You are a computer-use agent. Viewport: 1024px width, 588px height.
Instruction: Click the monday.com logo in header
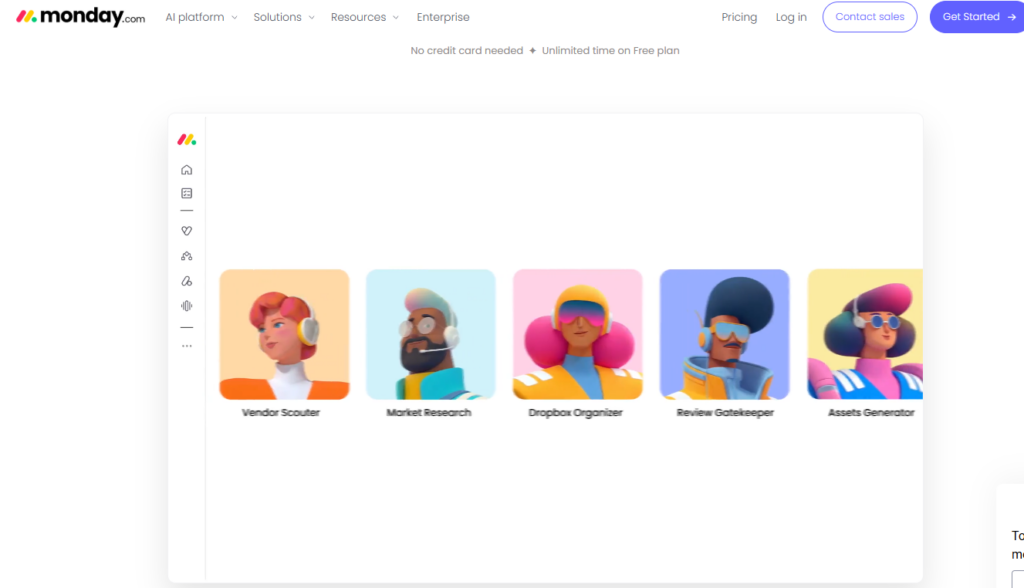tap(80, 17)
